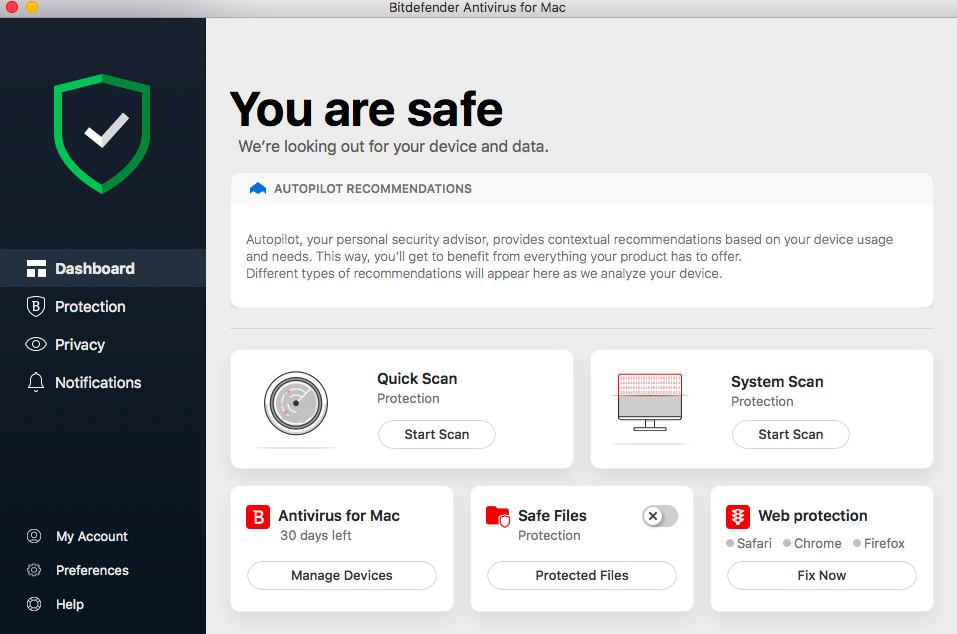Go to the Protection section
This screenshot has height=634, width=957.
[90, 307]
